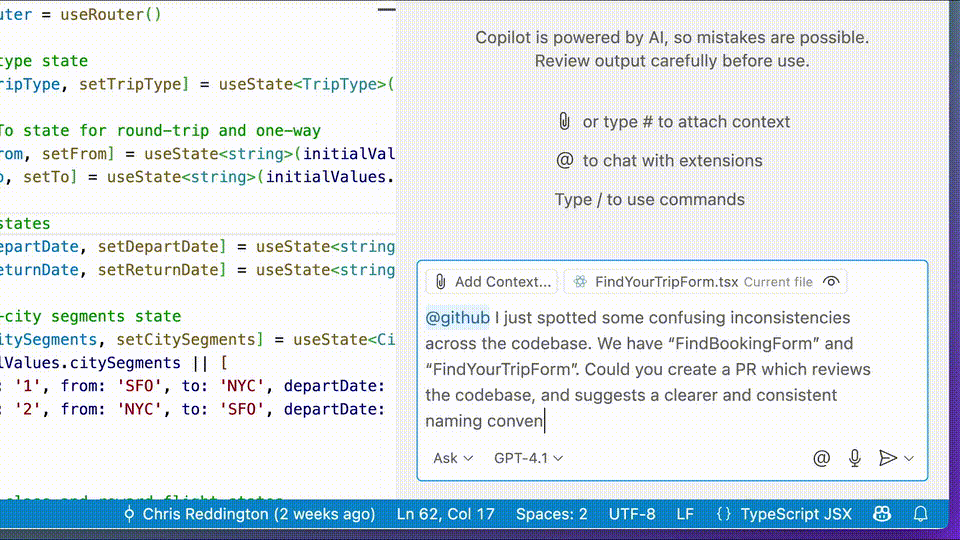Click the Add Context button
The width and height of the screenshot is (960, 540).
coord(492,282)
